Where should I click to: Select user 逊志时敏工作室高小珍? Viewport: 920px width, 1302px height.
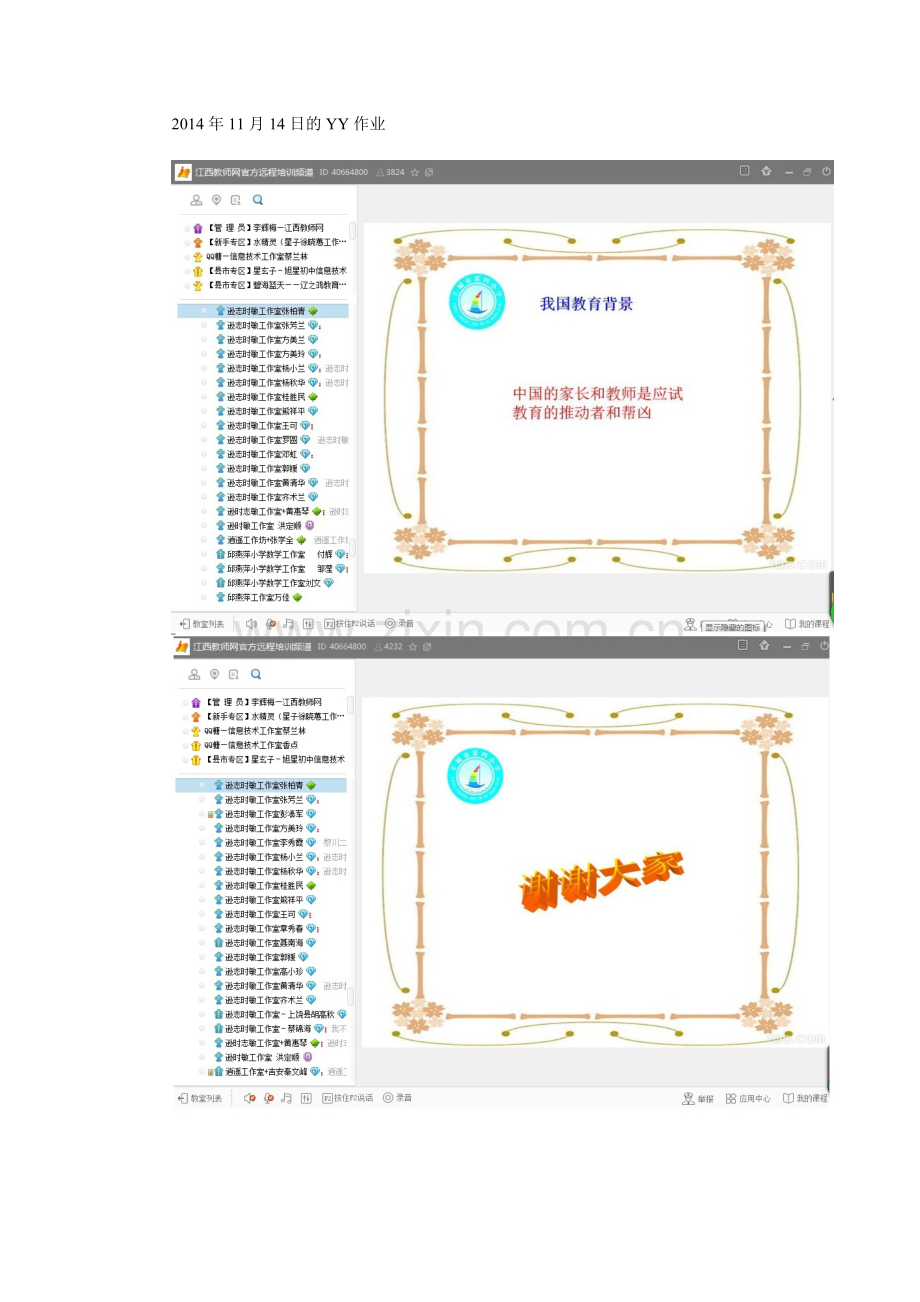265,971
